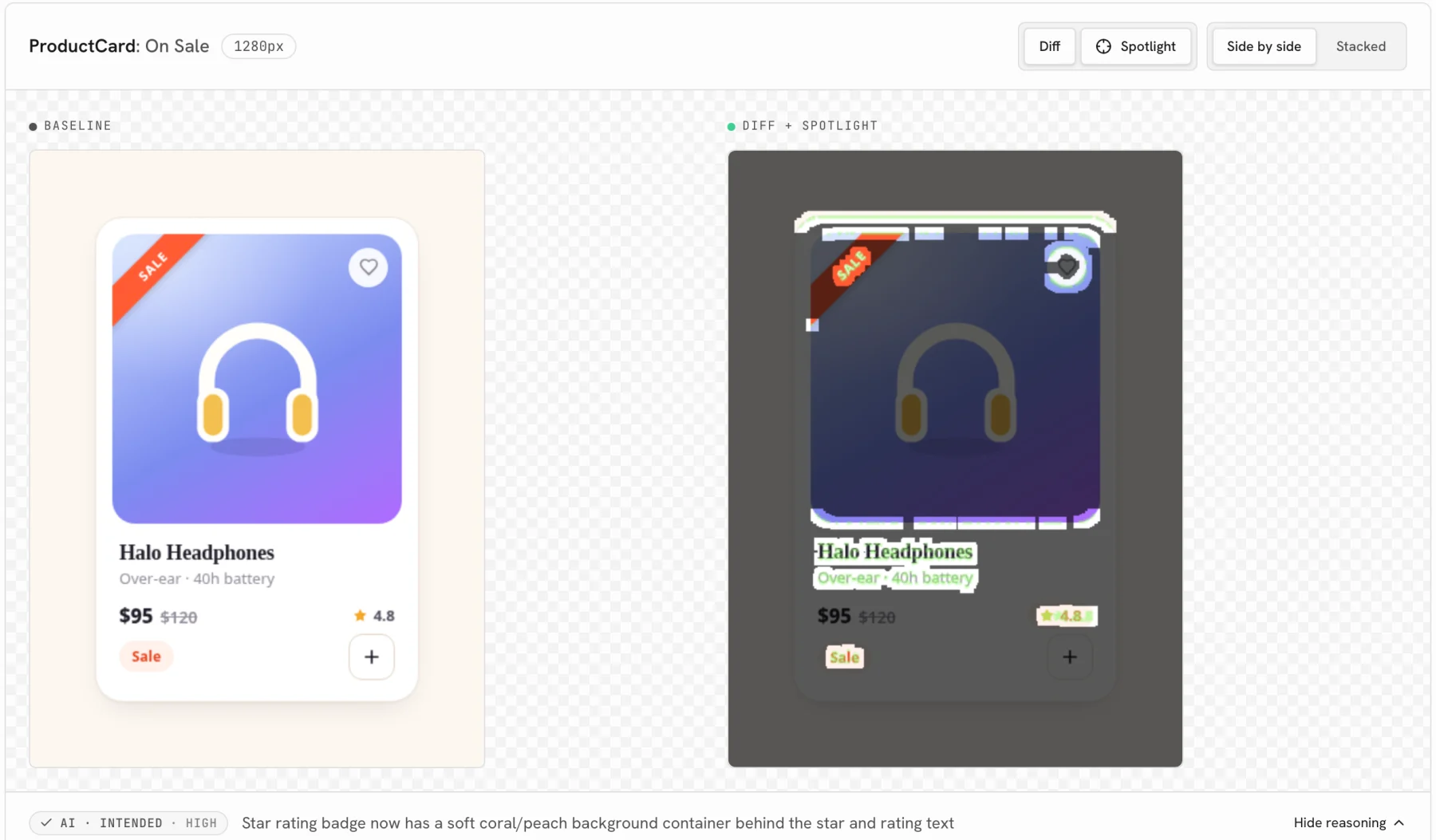
Task: Select the Side by side view
Action: coord(1264,46)
